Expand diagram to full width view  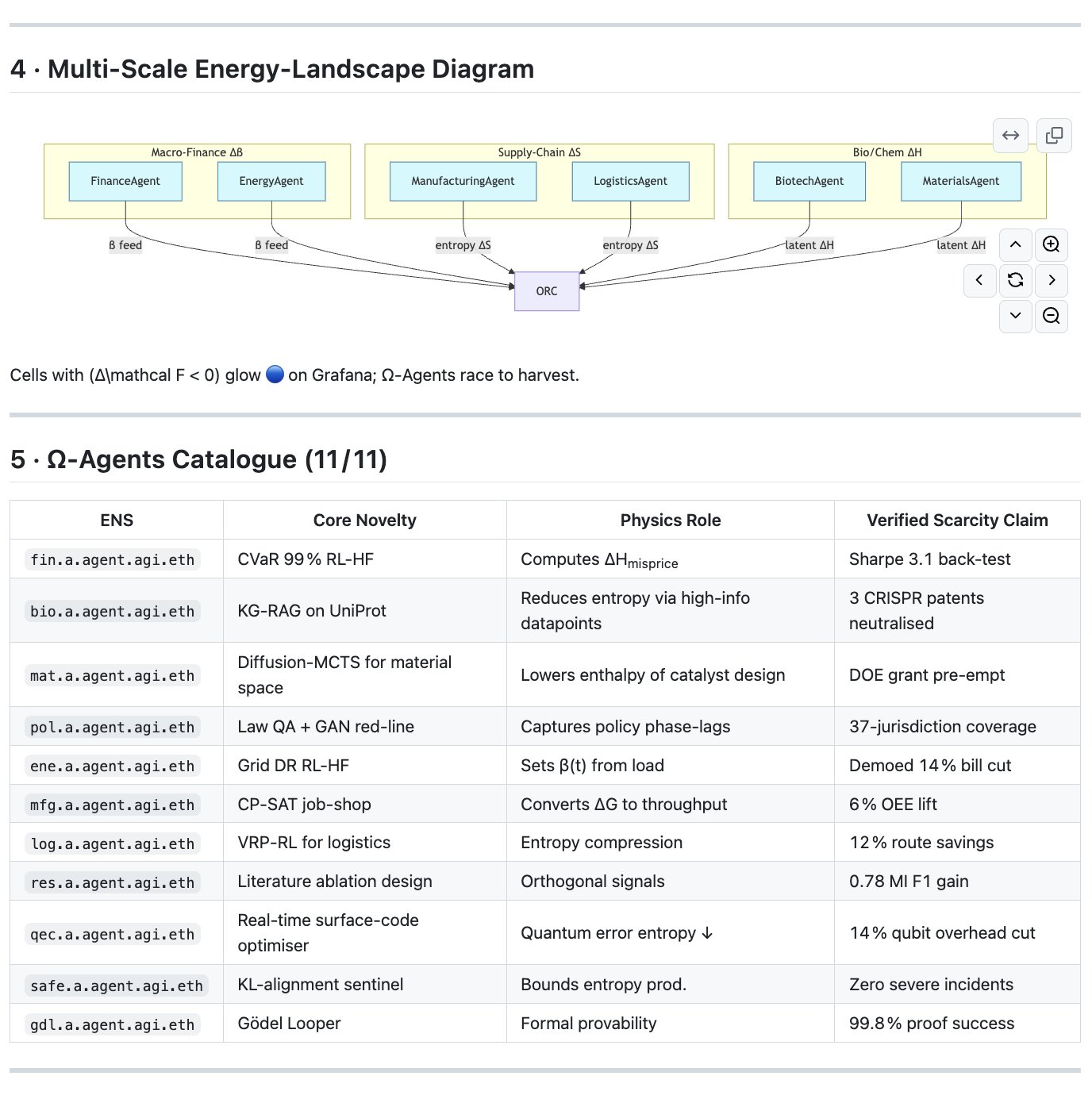(x=1010, y=136)
